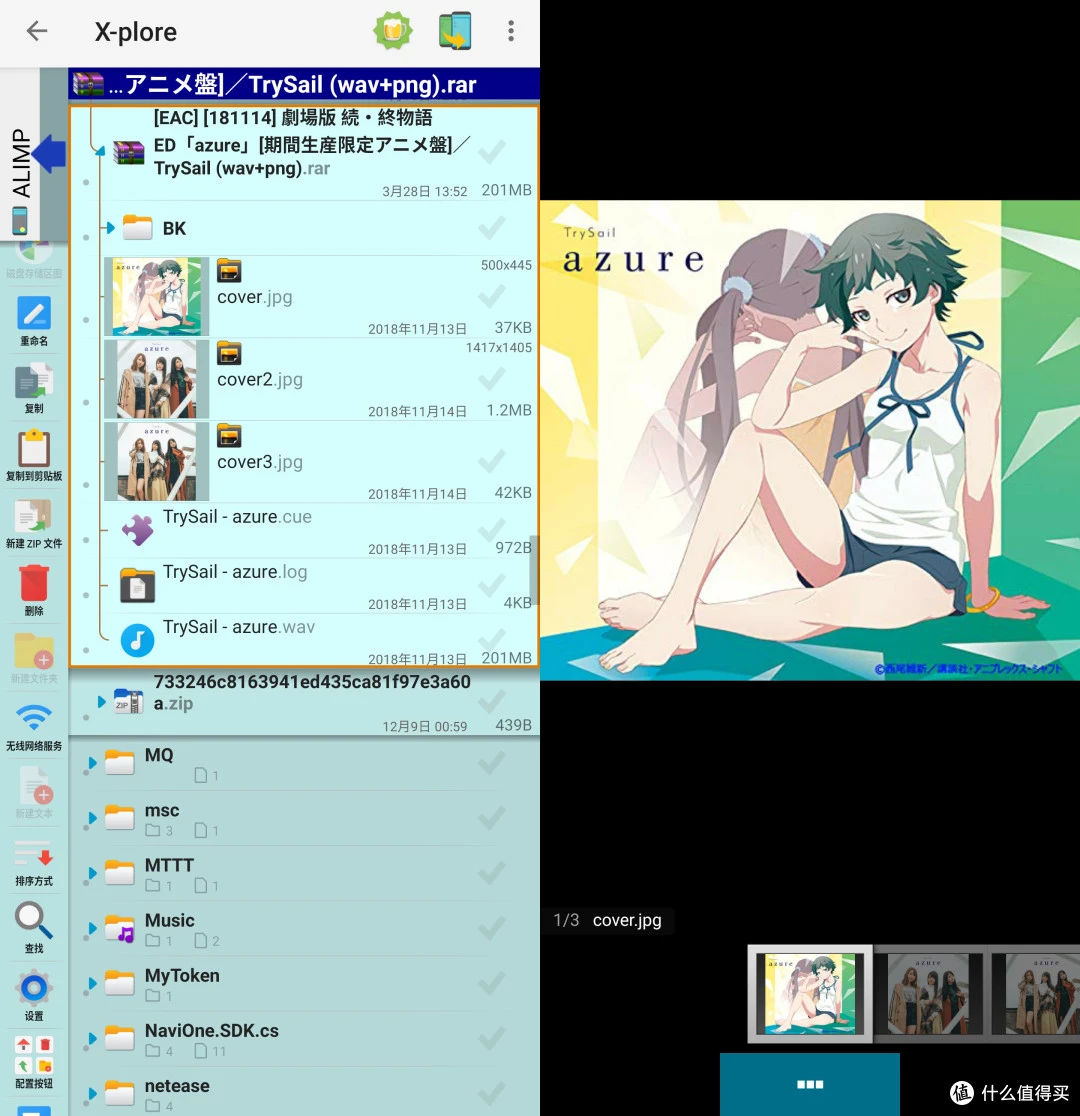Screen dimensions: 1080x1116
Task: Open the three-dots viewer menu button
Action: (x=809, y=1084)
